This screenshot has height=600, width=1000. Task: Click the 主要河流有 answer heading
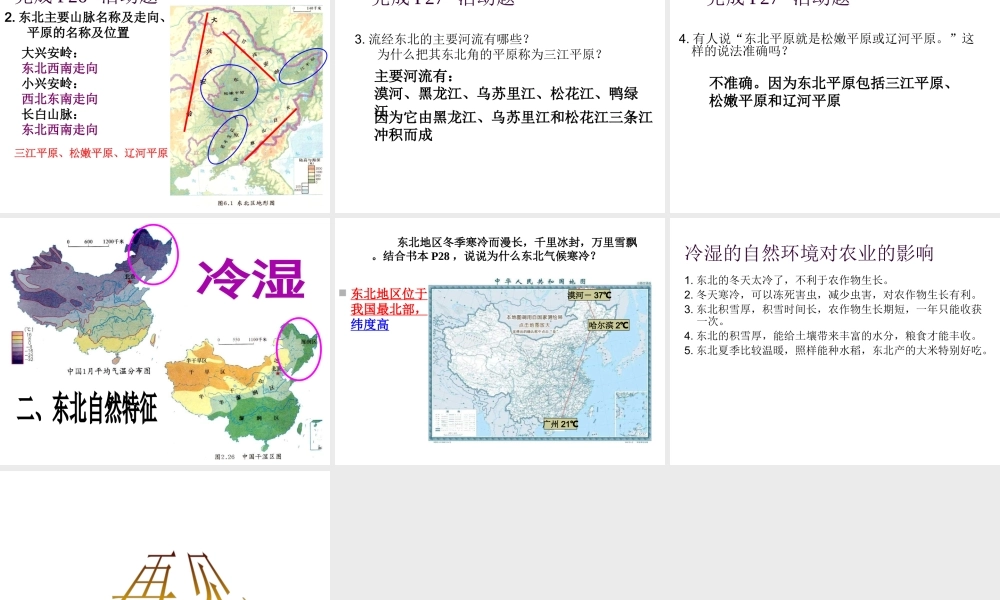pyautogui.click(x=414, y=76)
